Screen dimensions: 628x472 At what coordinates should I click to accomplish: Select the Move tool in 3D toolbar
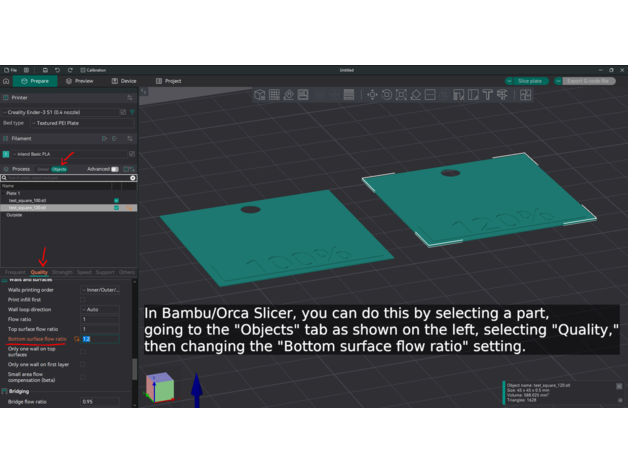pos(373,95)
